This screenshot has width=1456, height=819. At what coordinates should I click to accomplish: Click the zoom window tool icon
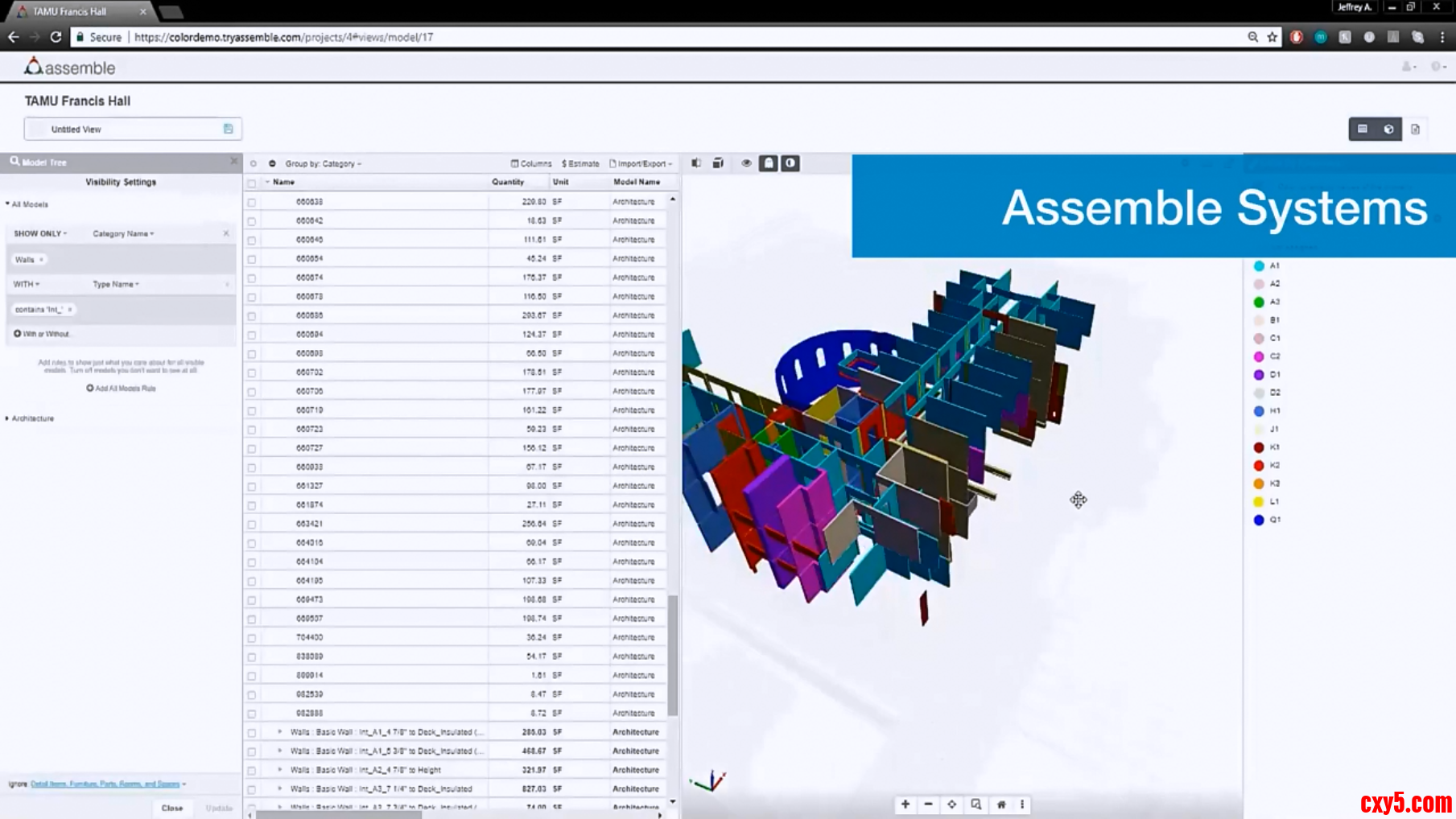tap(976, 804)
